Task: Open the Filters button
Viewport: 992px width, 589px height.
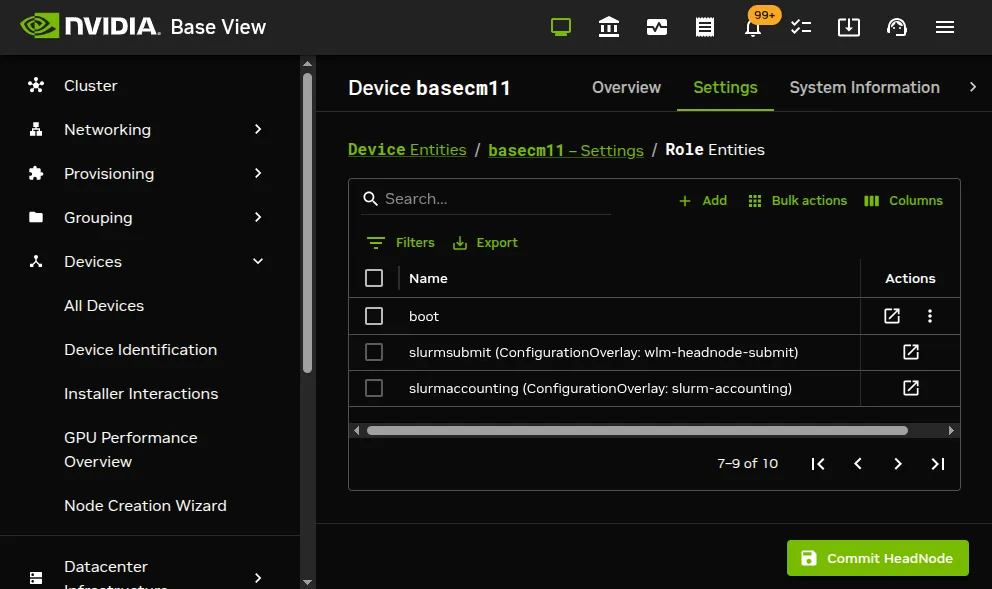Action: [400, 242]
